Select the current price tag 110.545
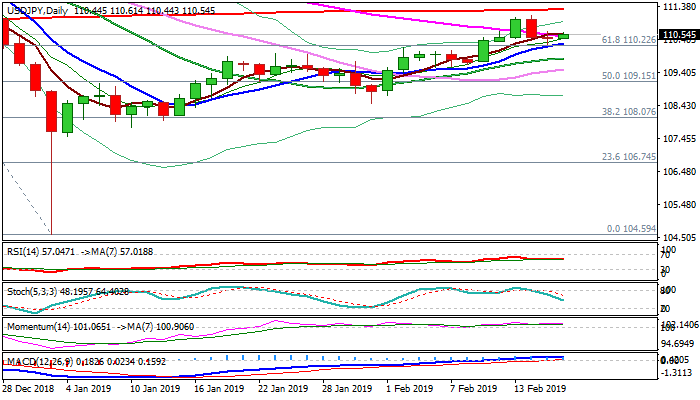700x400 pixels. [x=679, y=35]
